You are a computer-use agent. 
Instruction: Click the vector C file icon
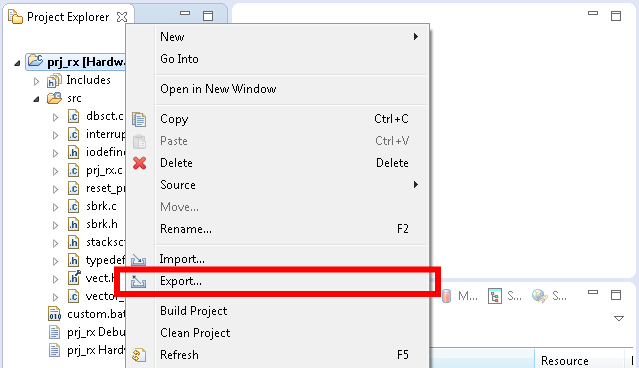click(x=73, y=296)
